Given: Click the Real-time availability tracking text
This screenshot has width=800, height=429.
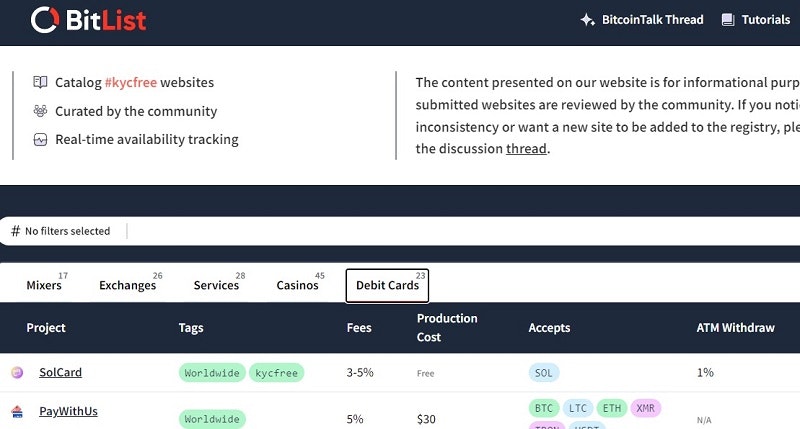Looking at the screenshot, I should (x=147, y=140).
